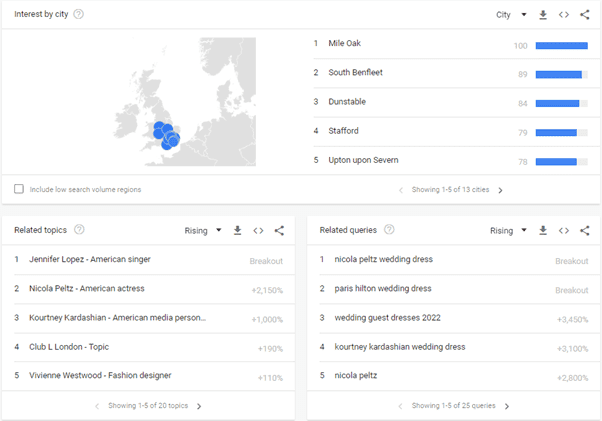Select the Dunstable city row
The image size is (602, 421).
451,102
